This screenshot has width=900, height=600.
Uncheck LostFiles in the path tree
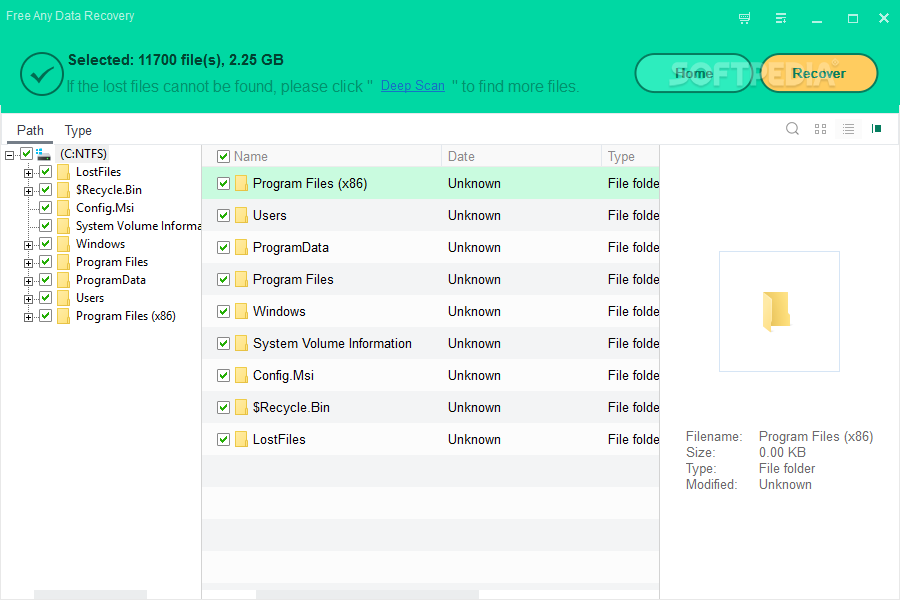click(x=45, y=172)
